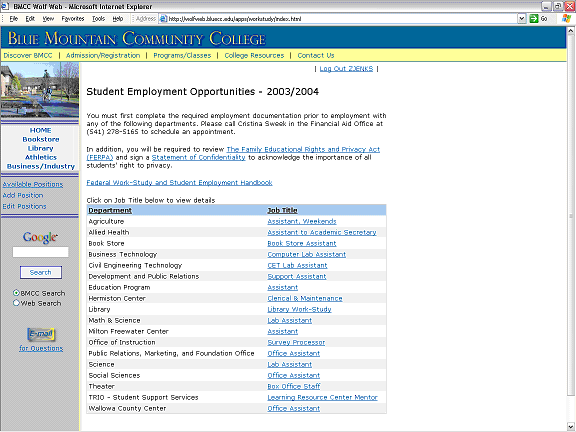
Task: Click Contact Us in navigation bar
Action: (x=316, y=55)
